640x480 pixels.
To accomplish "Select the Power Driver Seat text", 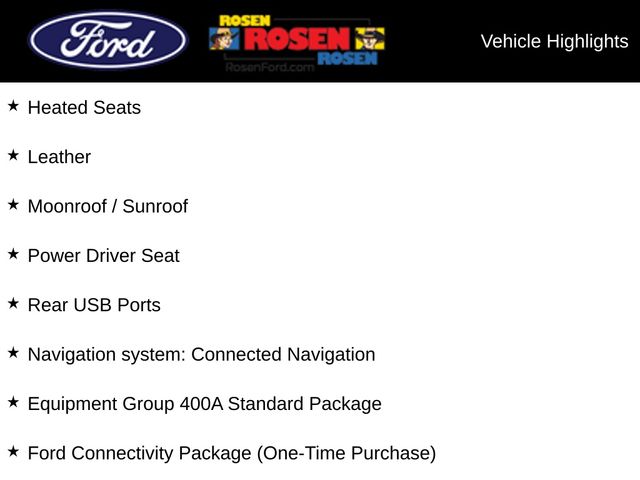I will tap(103, 256).
